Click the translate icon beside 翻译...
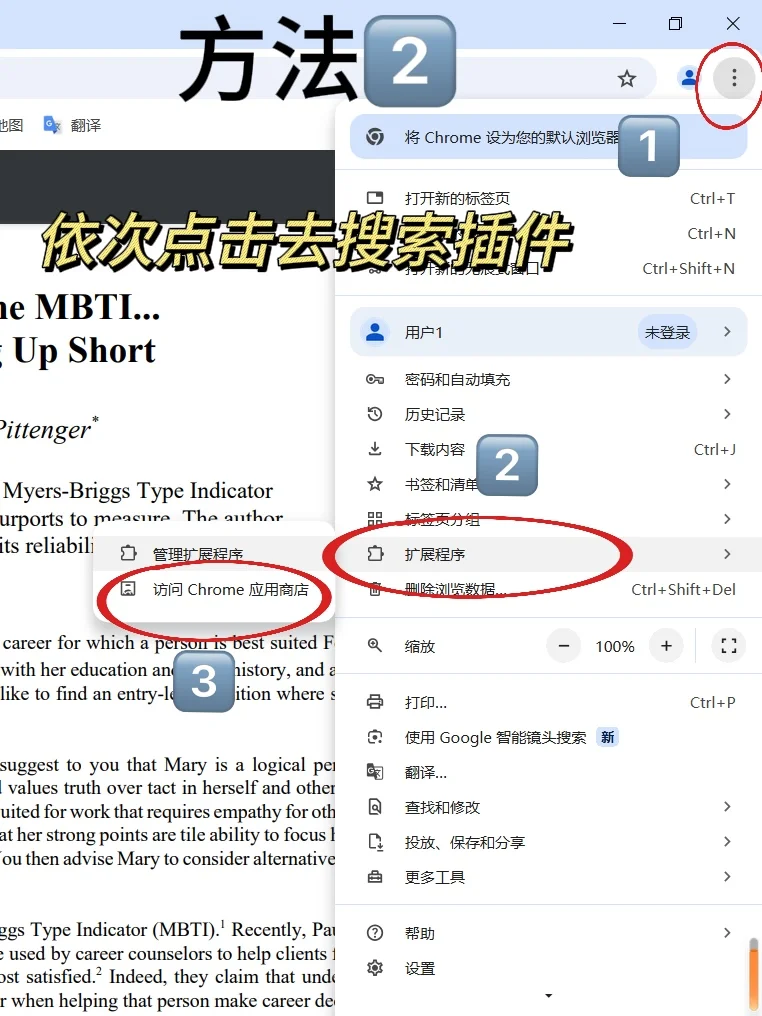762x1016 pixels. click(375, 772)
